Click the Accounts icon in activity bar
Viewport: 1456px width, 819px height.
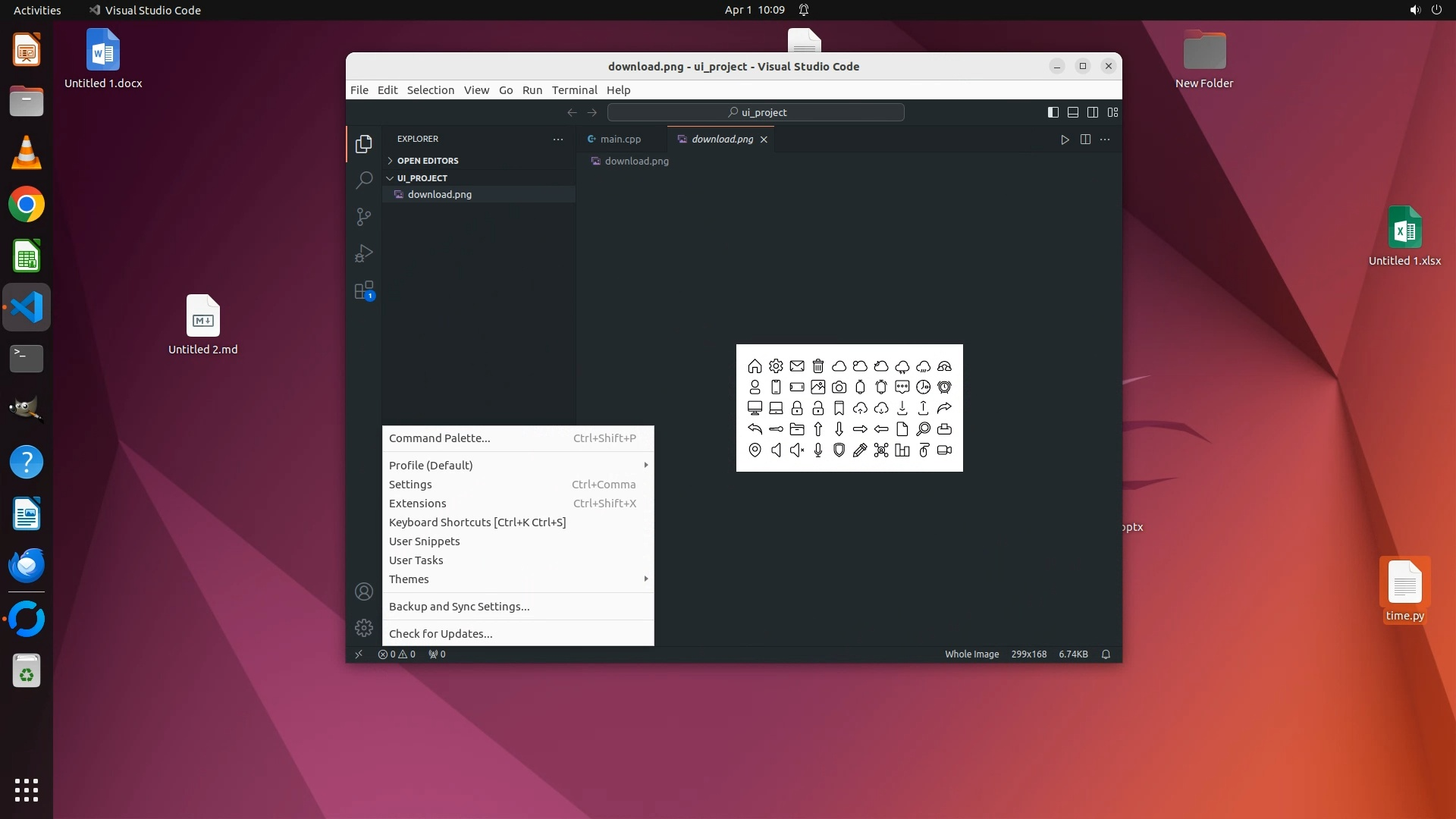(x=364, y=591)
